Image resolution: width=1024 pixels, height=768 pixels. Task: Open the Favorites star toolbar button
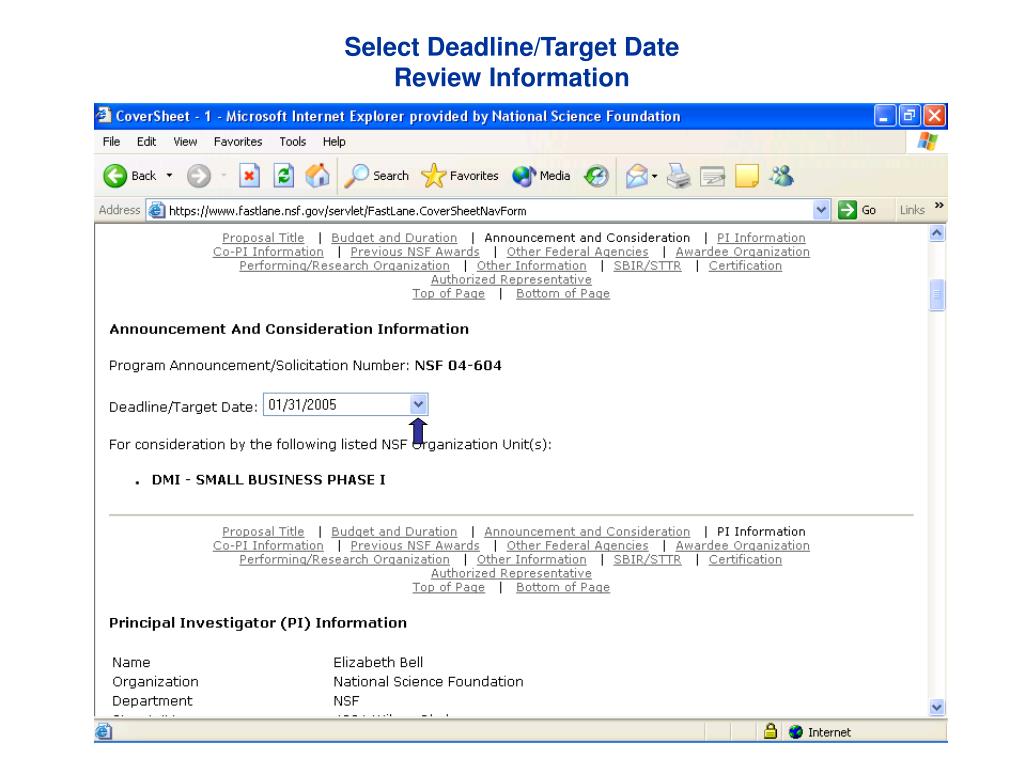[x=460, y=176]
